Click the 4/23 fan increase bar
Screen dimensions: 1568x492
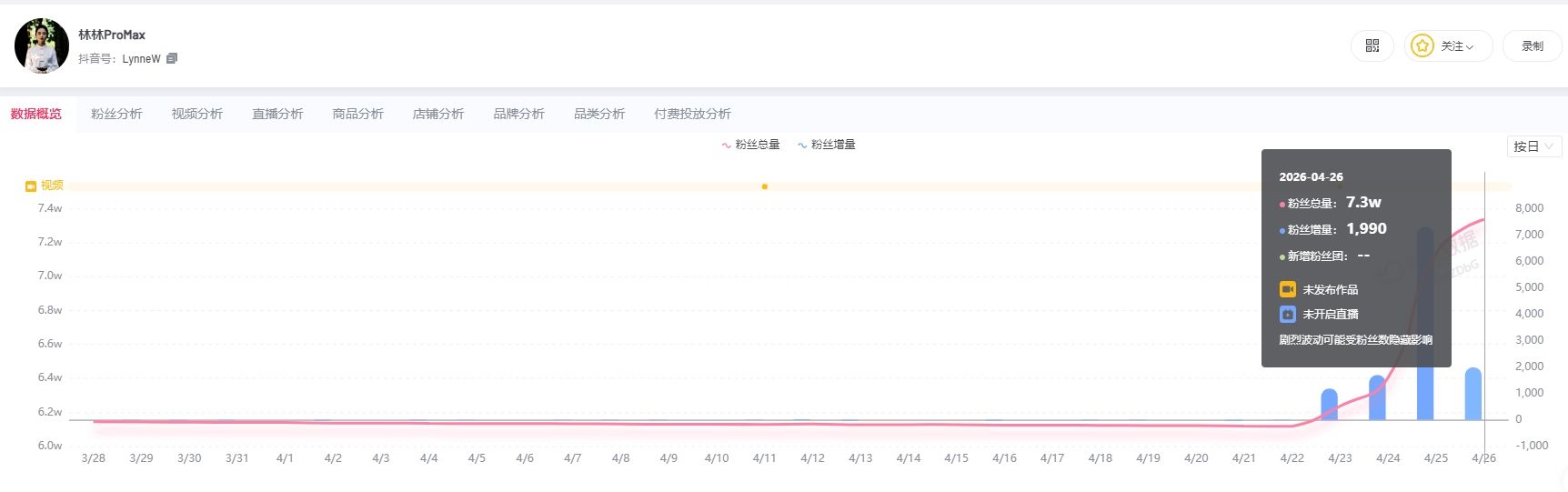pos(1329,405)
